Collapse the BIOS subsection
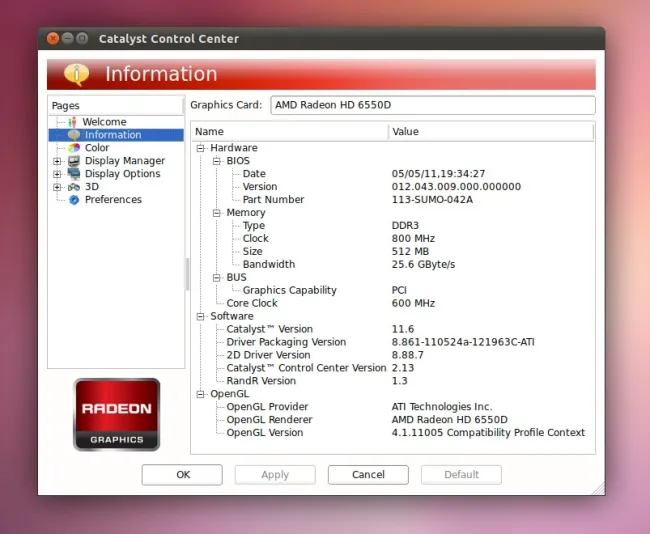The height and width of the screenshot is (534, 650). pyautogui.click(x=217, y=161)
